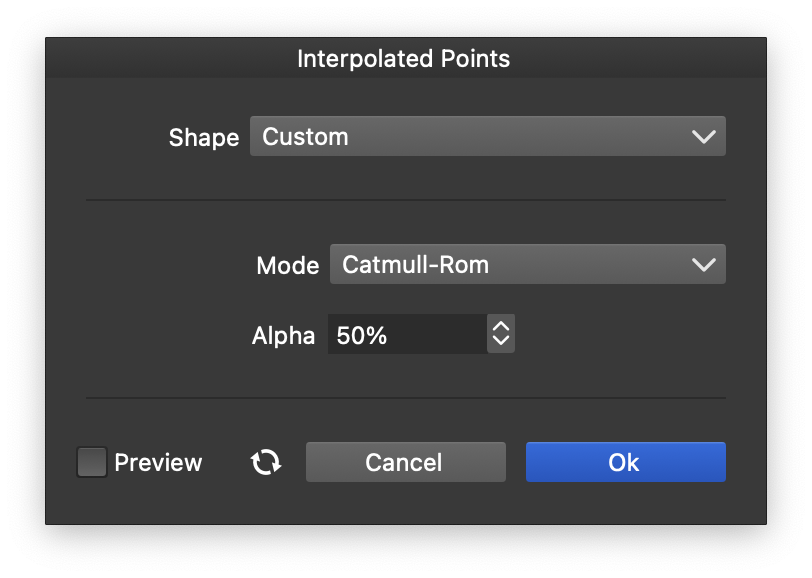
Task: Click the Mode label
Action: pos(288,266)
